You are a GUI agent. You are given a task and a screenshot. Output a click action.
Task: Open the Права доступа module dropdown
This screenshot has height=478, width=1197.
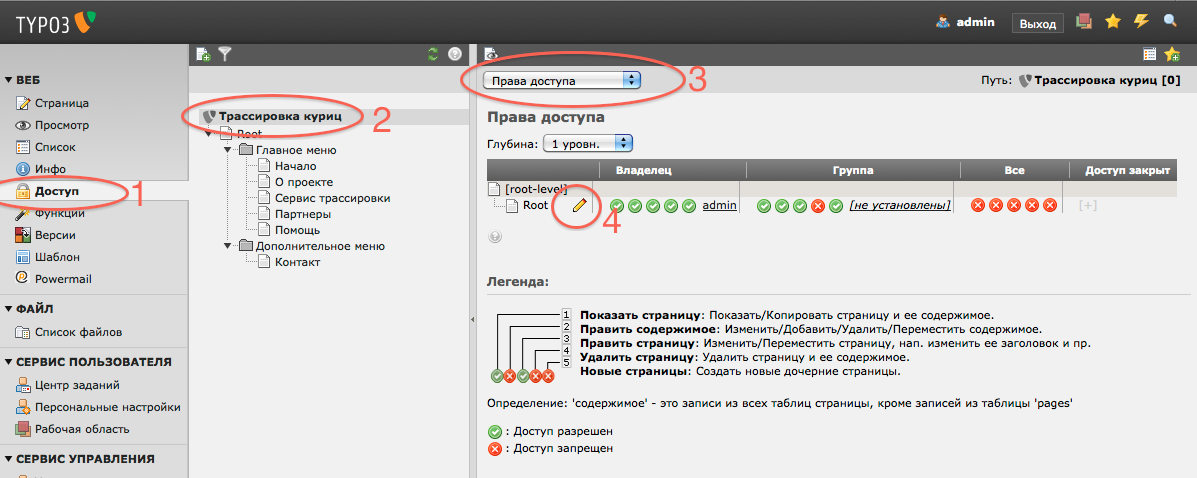click(561, 80)
